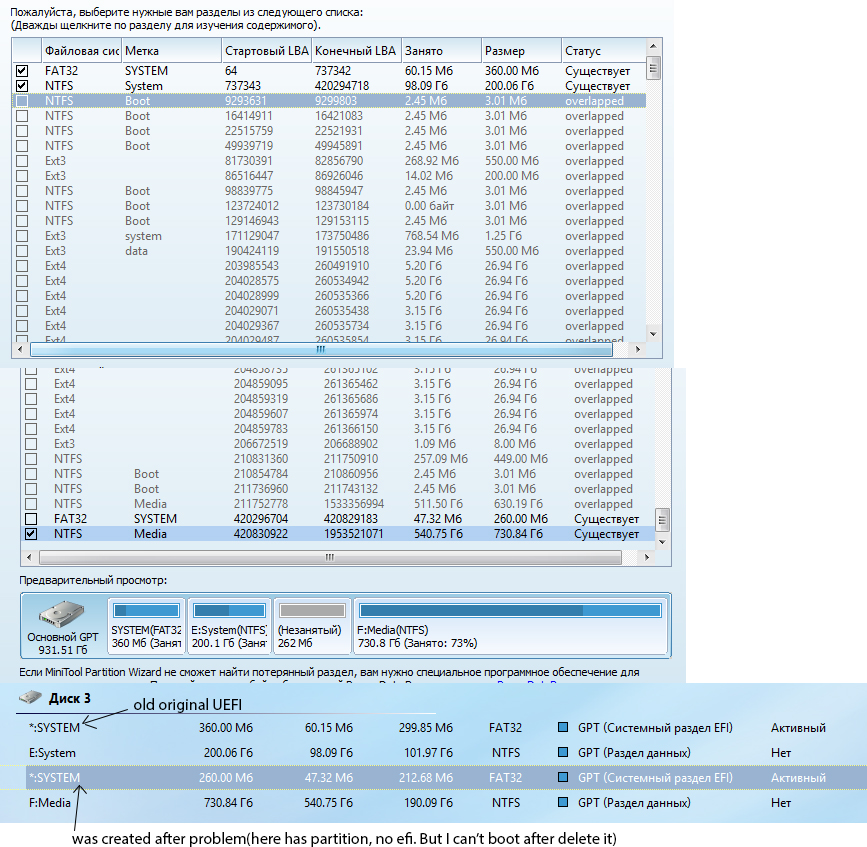Click the horizontal scrollbar thumb in the partition list
This screenshot has height=847, width=867.
320,350
